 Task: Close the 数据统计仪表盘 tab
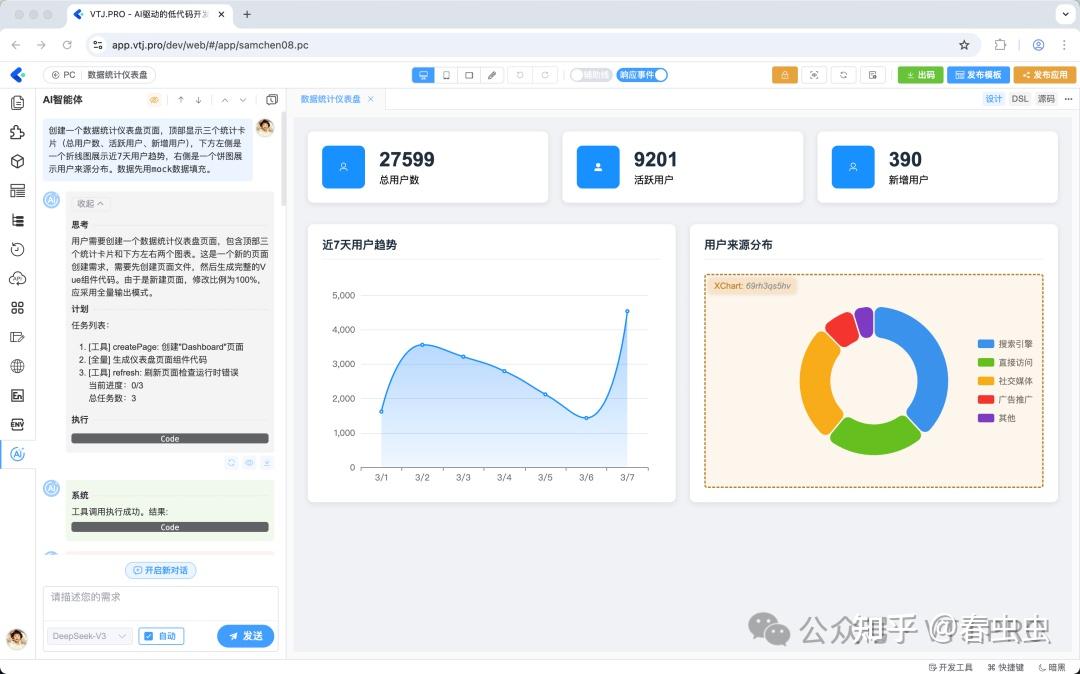click(371, 99)
